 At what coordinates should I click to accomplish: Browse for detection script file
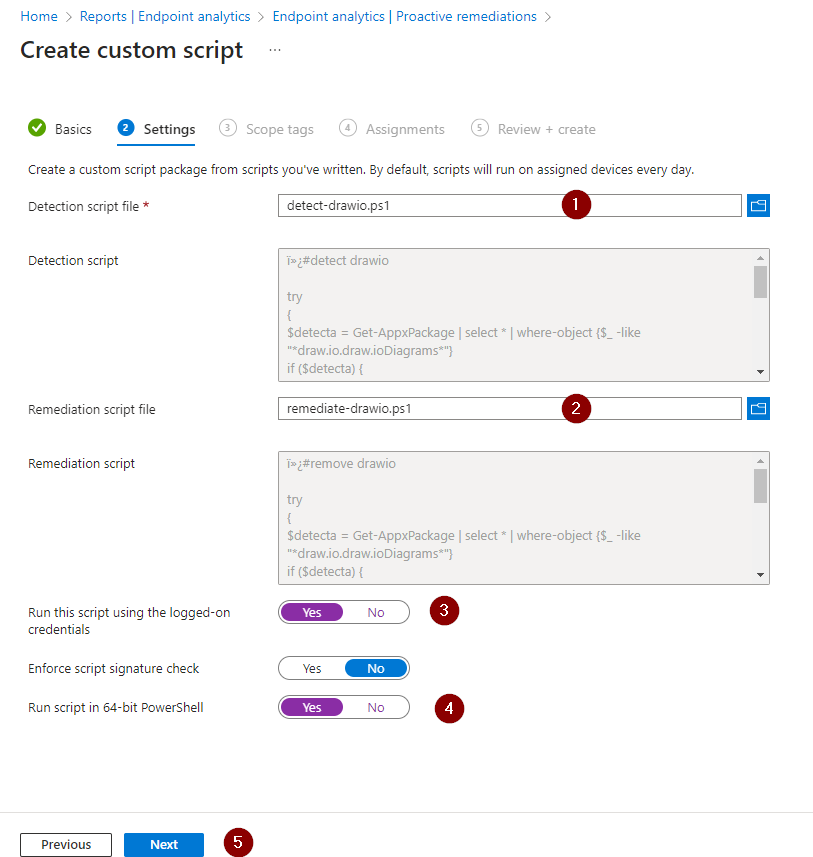point(758,206)
